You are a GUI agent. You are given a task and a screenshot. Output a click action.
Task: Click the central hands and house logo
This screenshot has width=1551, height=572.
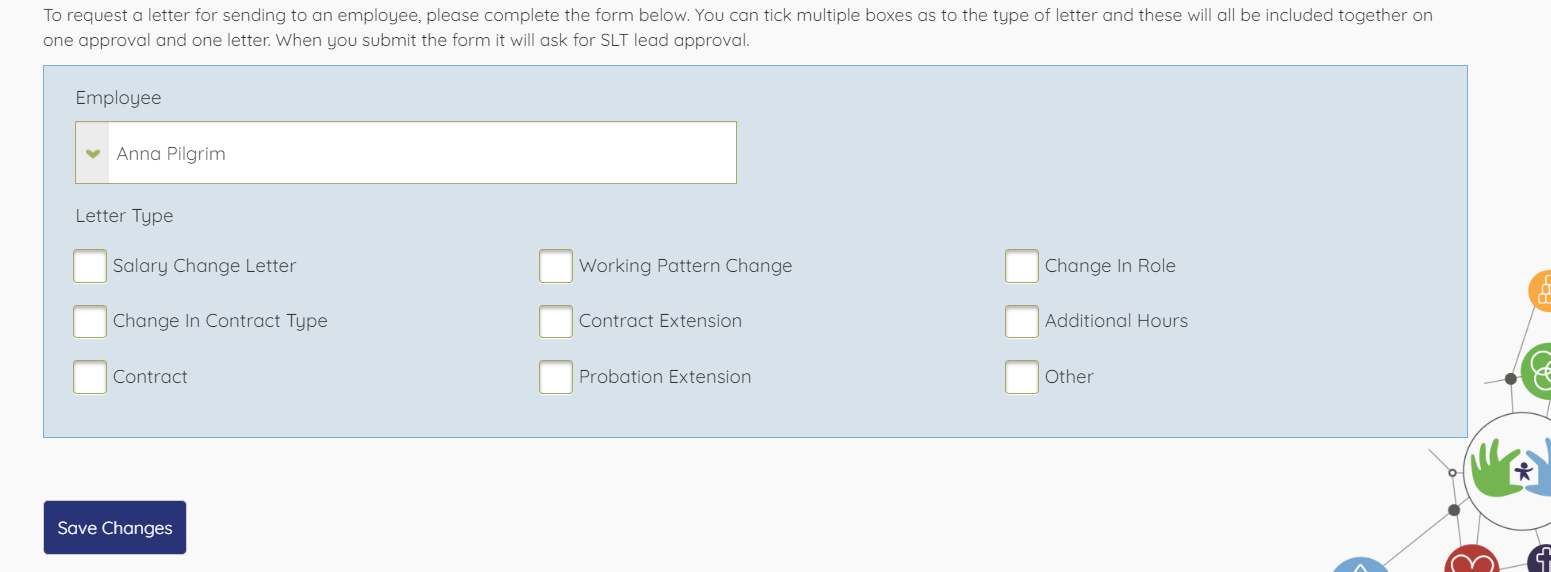click(1511, 470)
